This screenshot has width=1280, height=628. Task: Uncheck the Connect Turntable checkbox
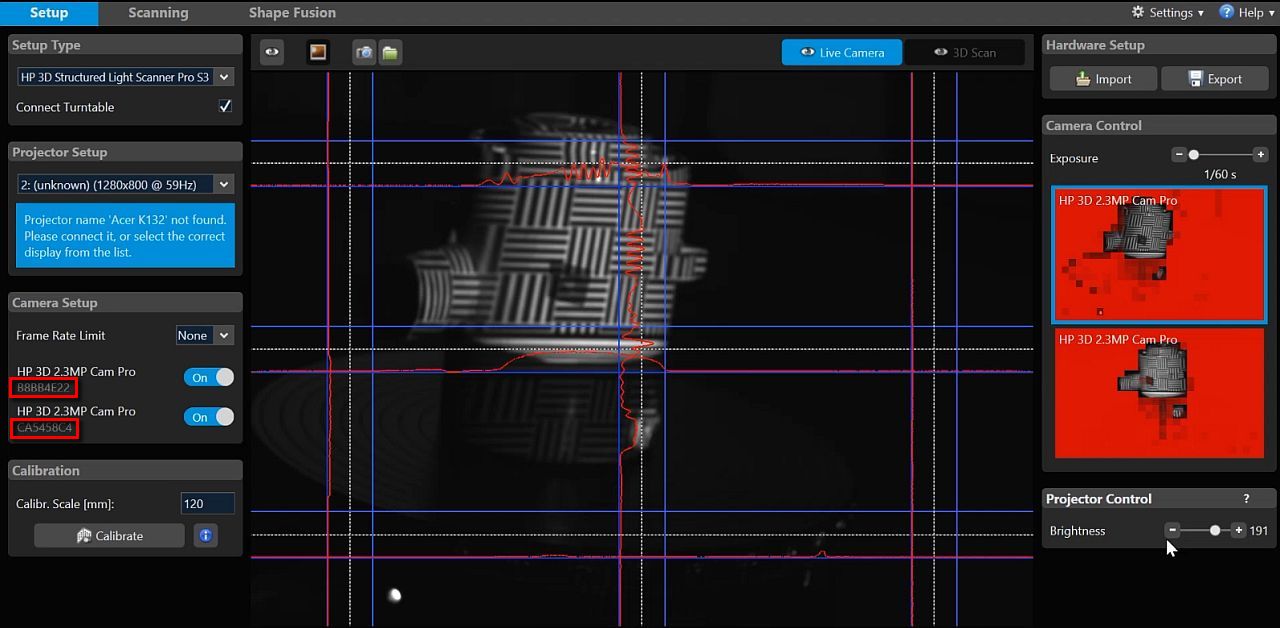[x=225, y=106]
